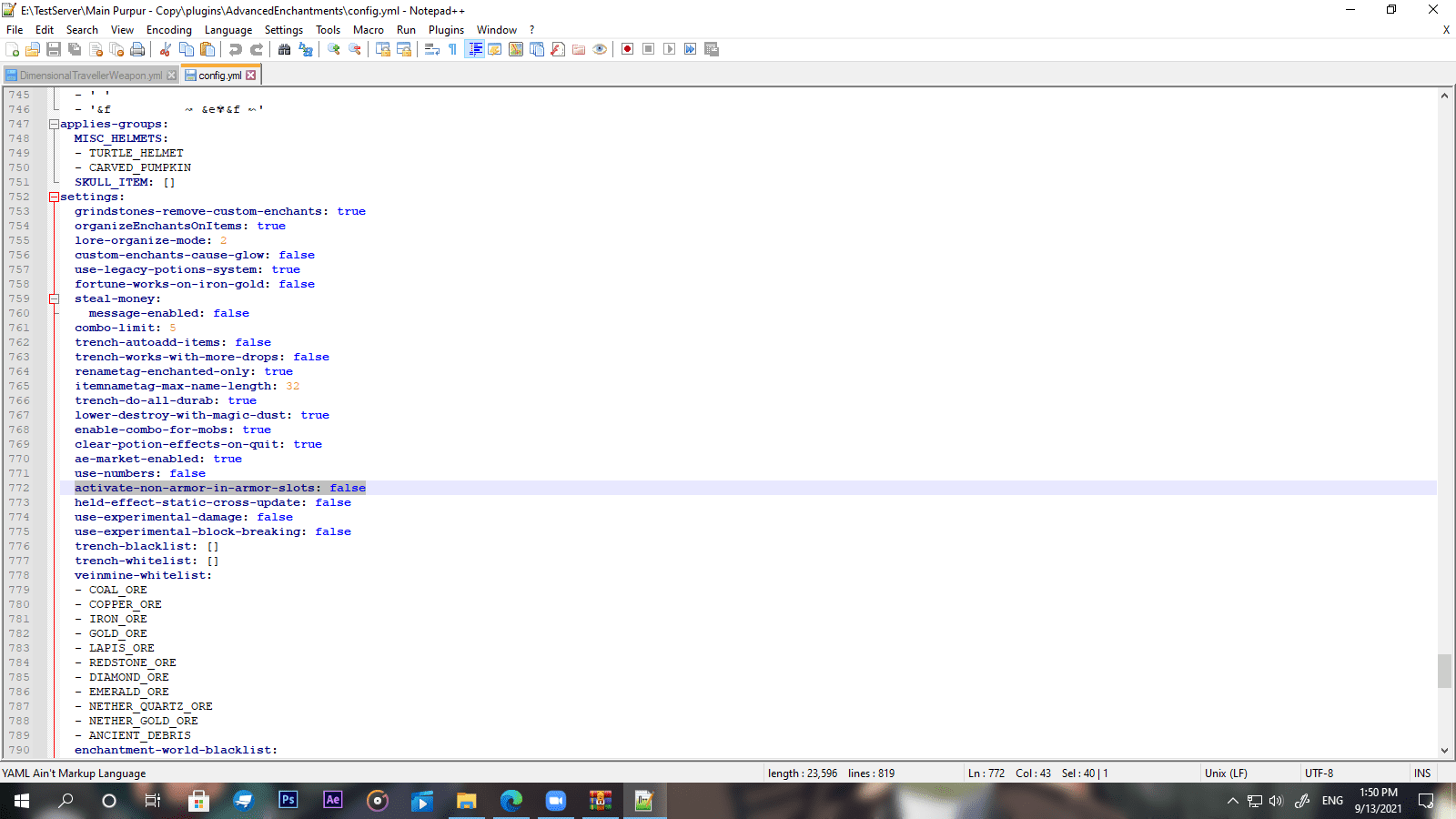The height and width of the screenshot is (819, 1456).
Task: Open Photoshop from the taskbar
Action: coord(288,800)
